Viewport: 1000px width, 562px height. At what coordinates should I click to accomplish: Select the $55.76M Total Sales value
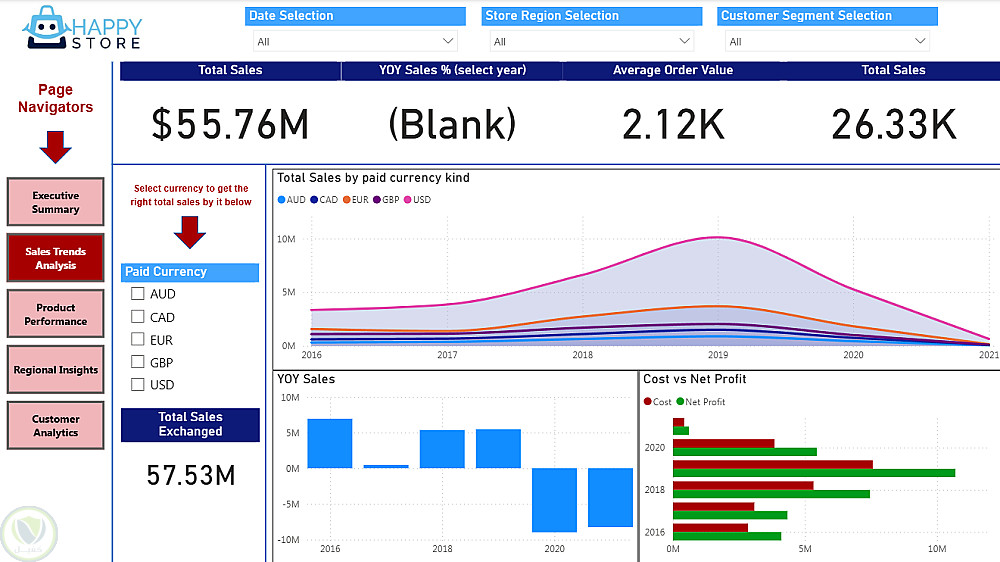pyautogui.click(x=230, y=124)
